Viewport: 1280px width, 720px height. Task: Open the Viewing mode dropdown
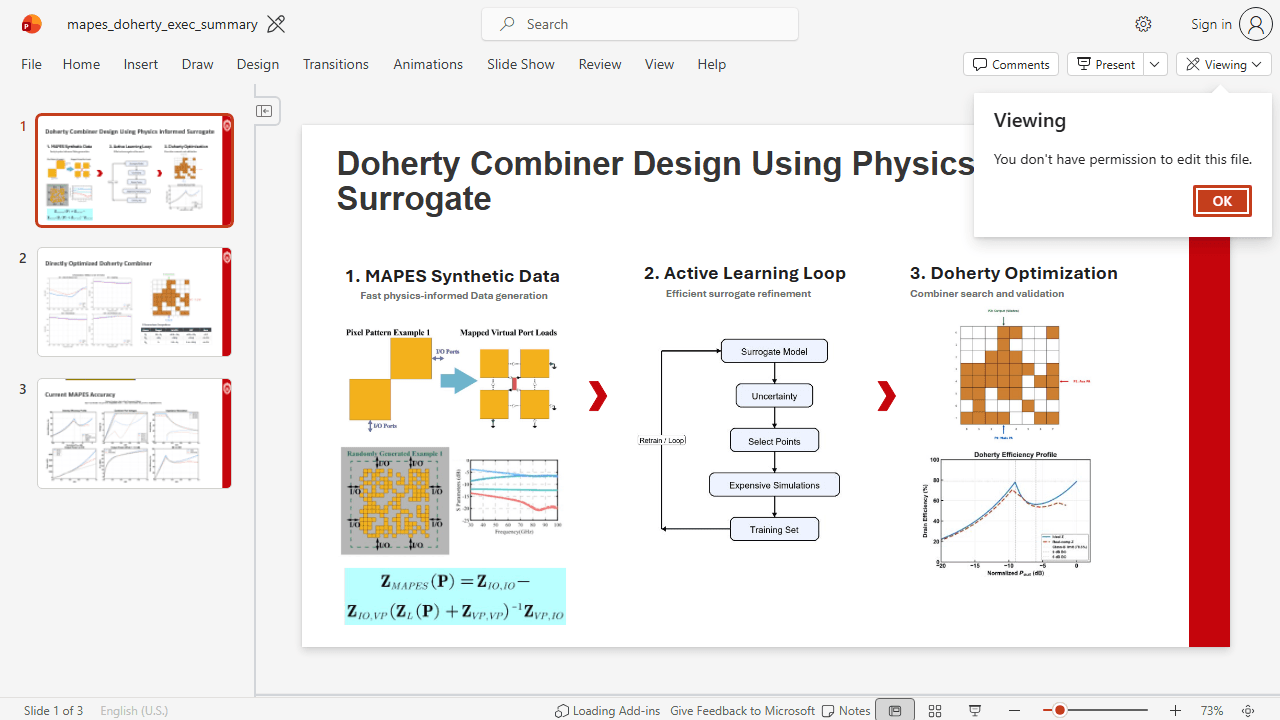coord(1224,64)
